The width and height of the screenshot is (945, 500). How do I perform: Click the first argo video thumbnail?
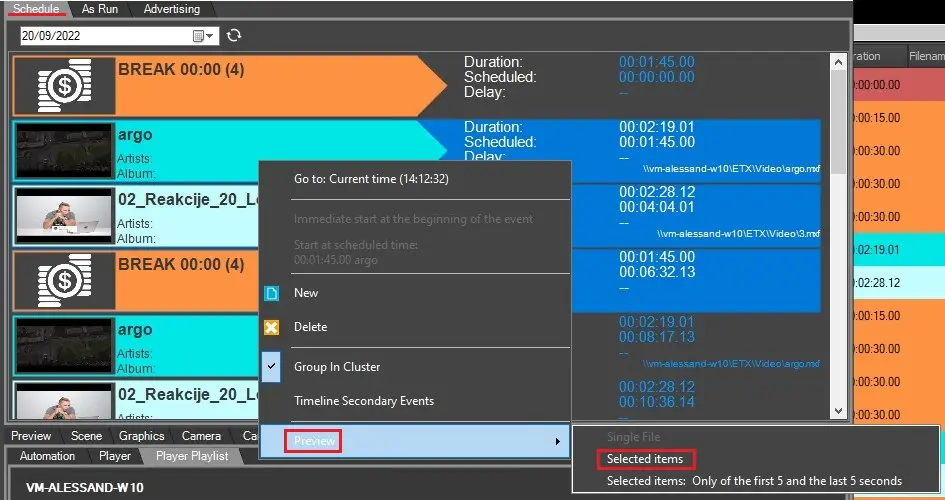tap(64, 150)
